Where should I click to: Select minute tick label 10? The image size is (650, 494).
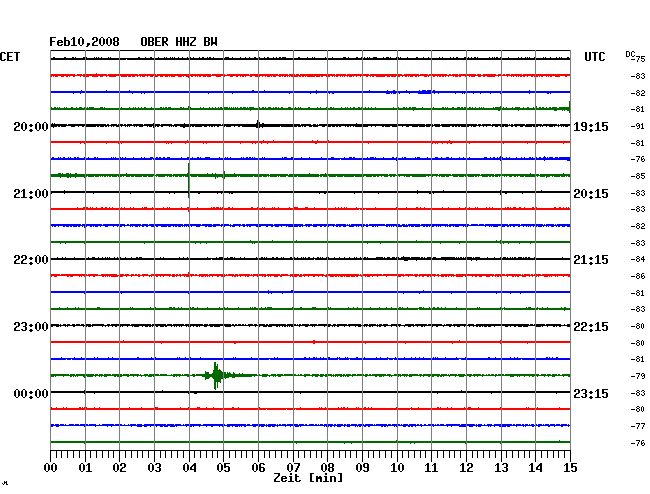point(397,468)
